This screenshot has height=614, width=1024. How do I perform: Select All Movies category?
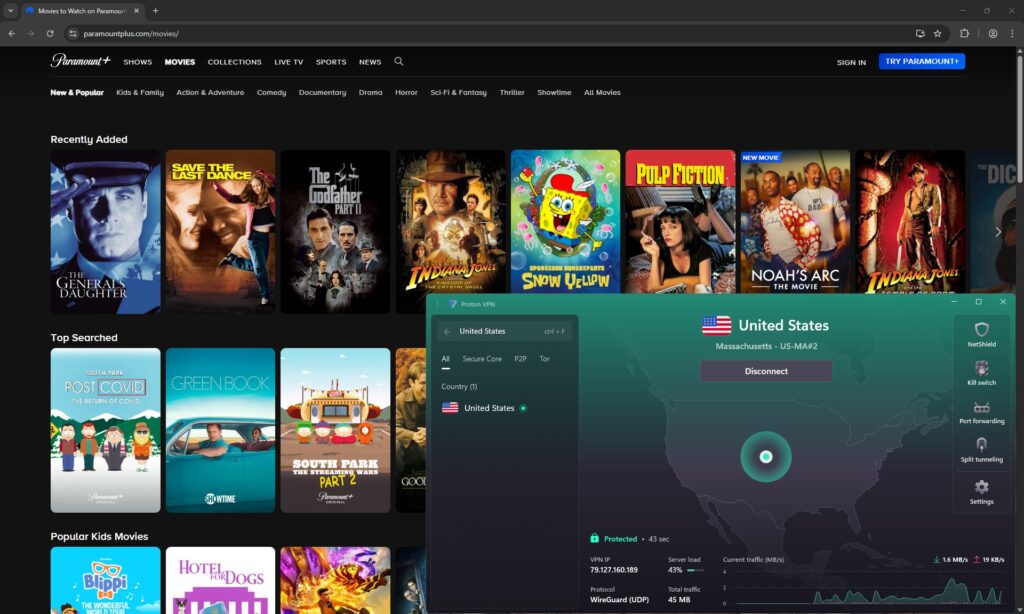point(602,93)
